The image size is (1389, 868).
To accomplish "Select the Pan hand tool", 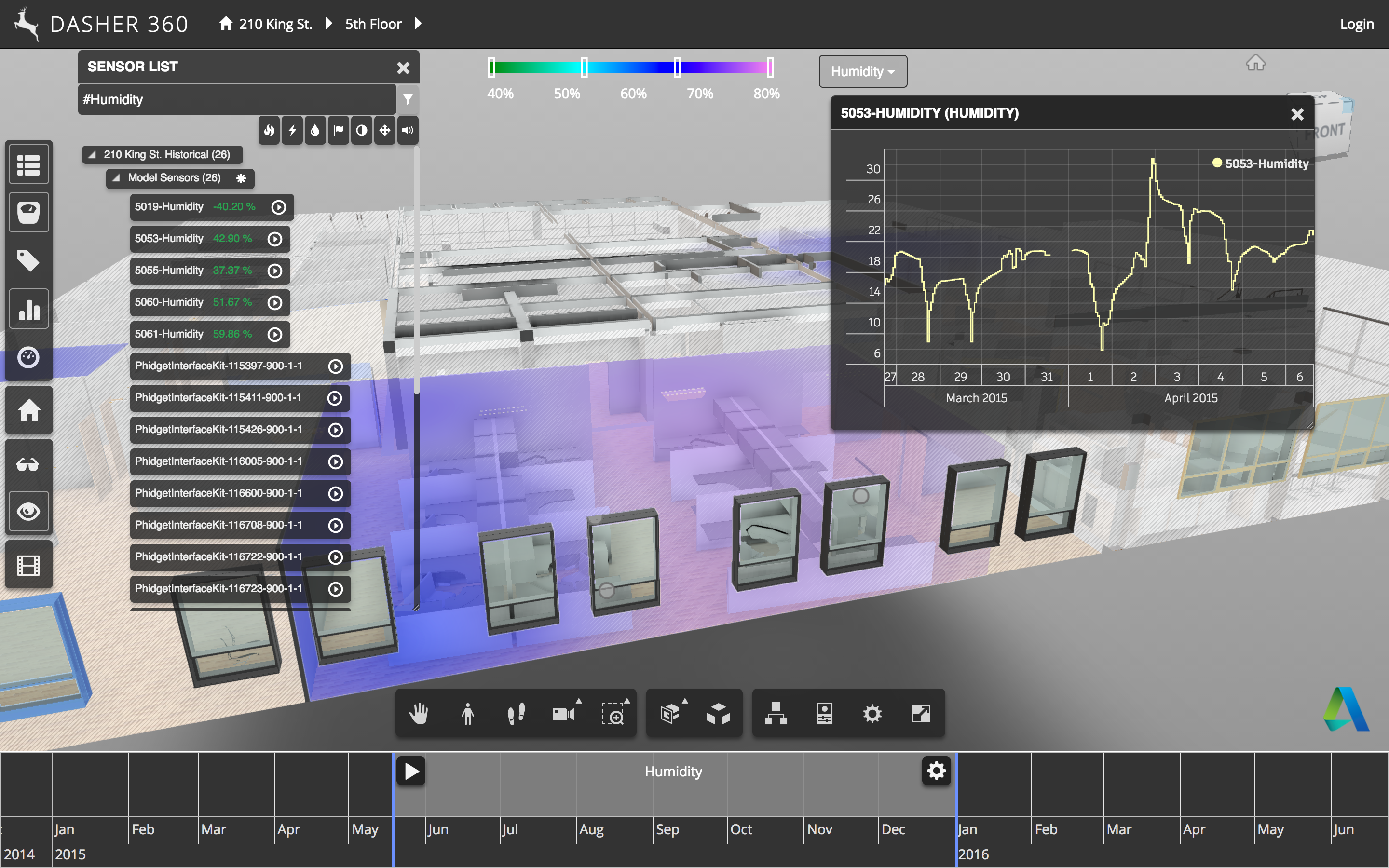I will click(419, 714).
